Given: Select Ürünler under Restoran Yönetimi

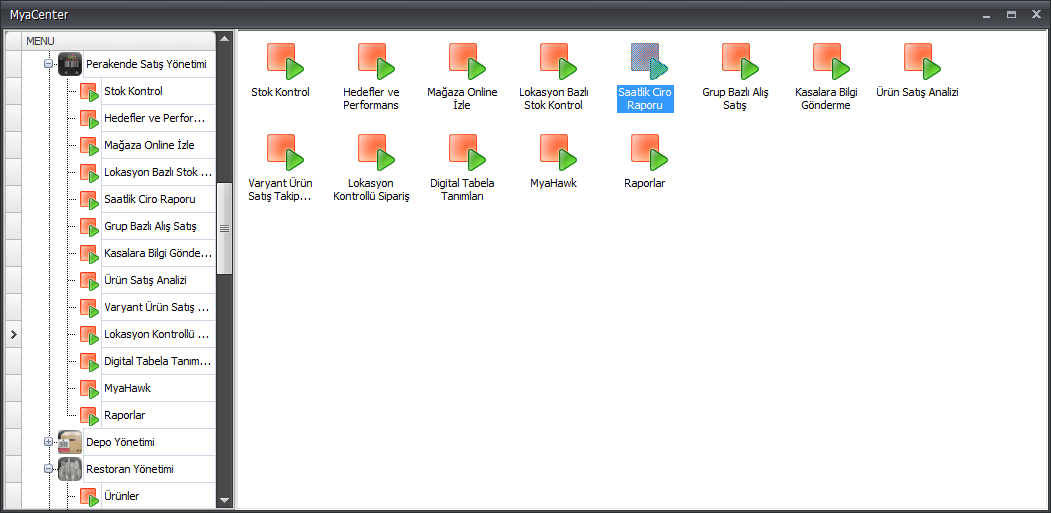Looking at the screenshot, I should pyautogui.click(x=122, y=496).
